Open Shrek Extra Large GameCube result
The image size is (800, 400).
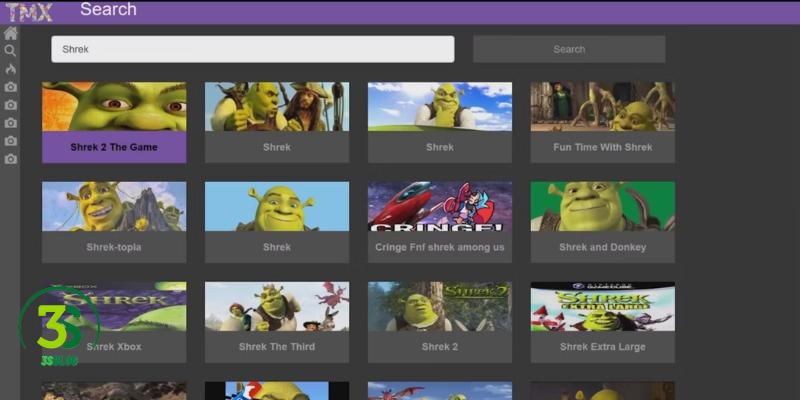pos(602,322)
